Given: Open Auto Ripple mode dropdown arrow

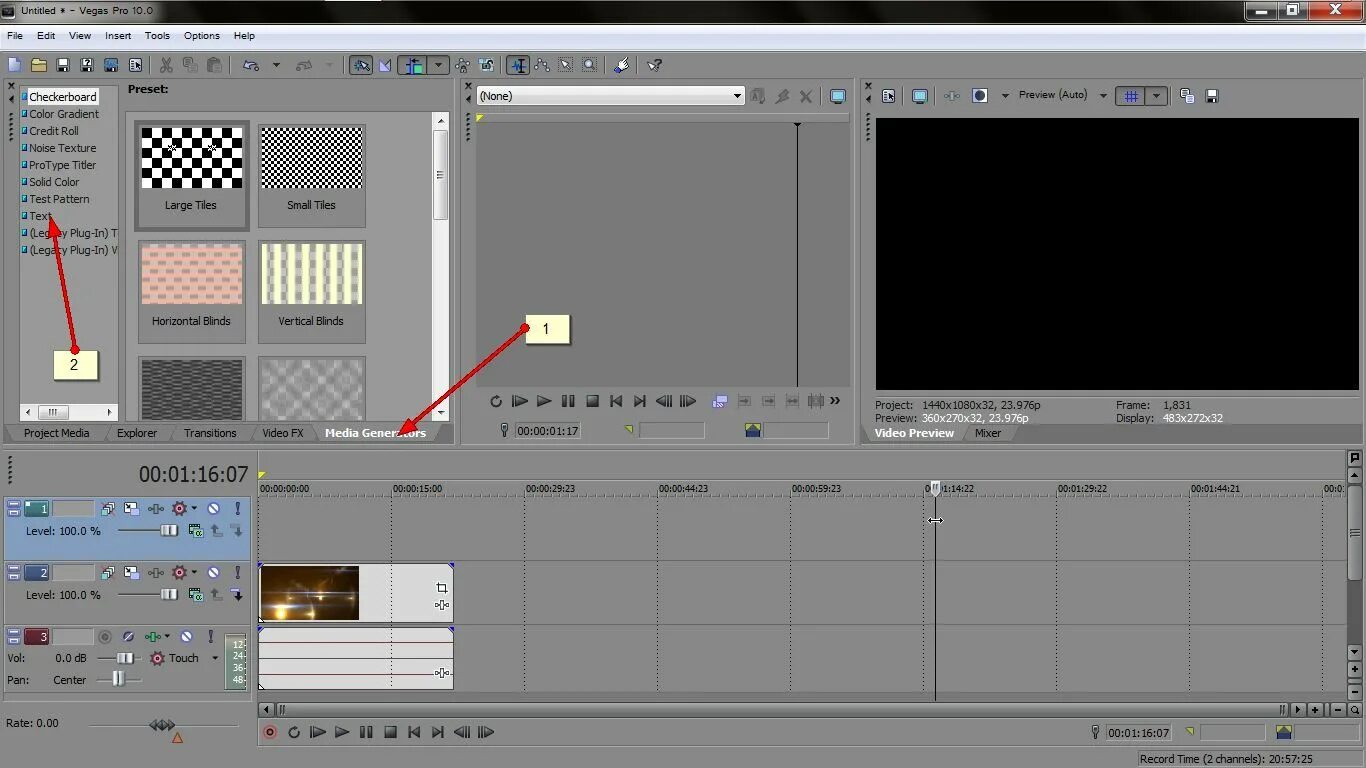Looking at the screenshot, I should (x=438, y=65).
